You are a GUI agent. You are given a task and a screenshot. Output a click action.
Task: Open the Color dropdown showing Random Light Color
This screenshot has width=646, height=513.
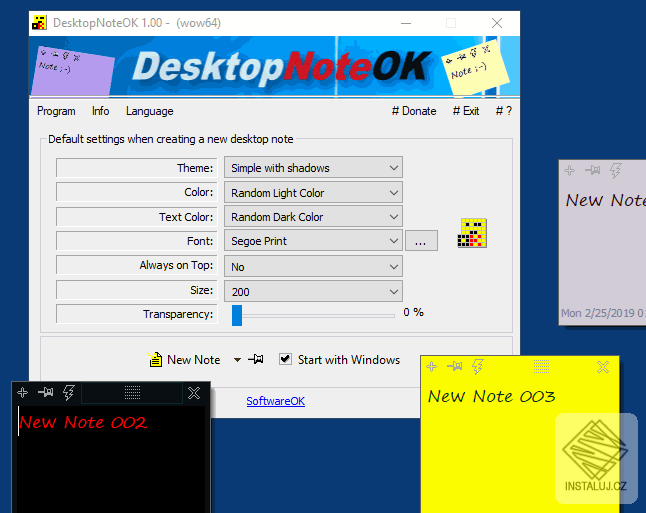coord(313,192)
